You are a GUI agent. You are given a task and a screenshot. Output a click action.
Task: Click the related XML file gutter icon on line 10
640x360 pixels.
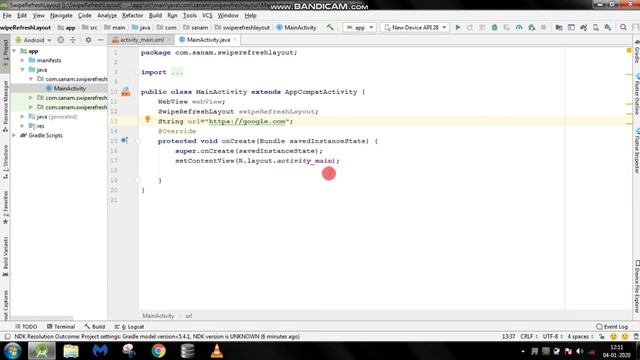[x=126, y=91]
